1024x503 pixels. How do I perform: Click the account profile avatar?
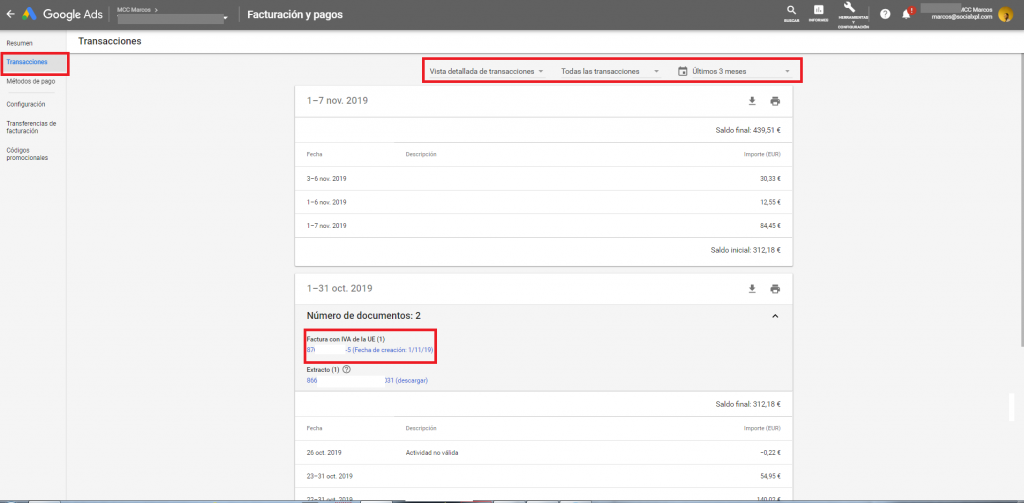point(1005,14)
